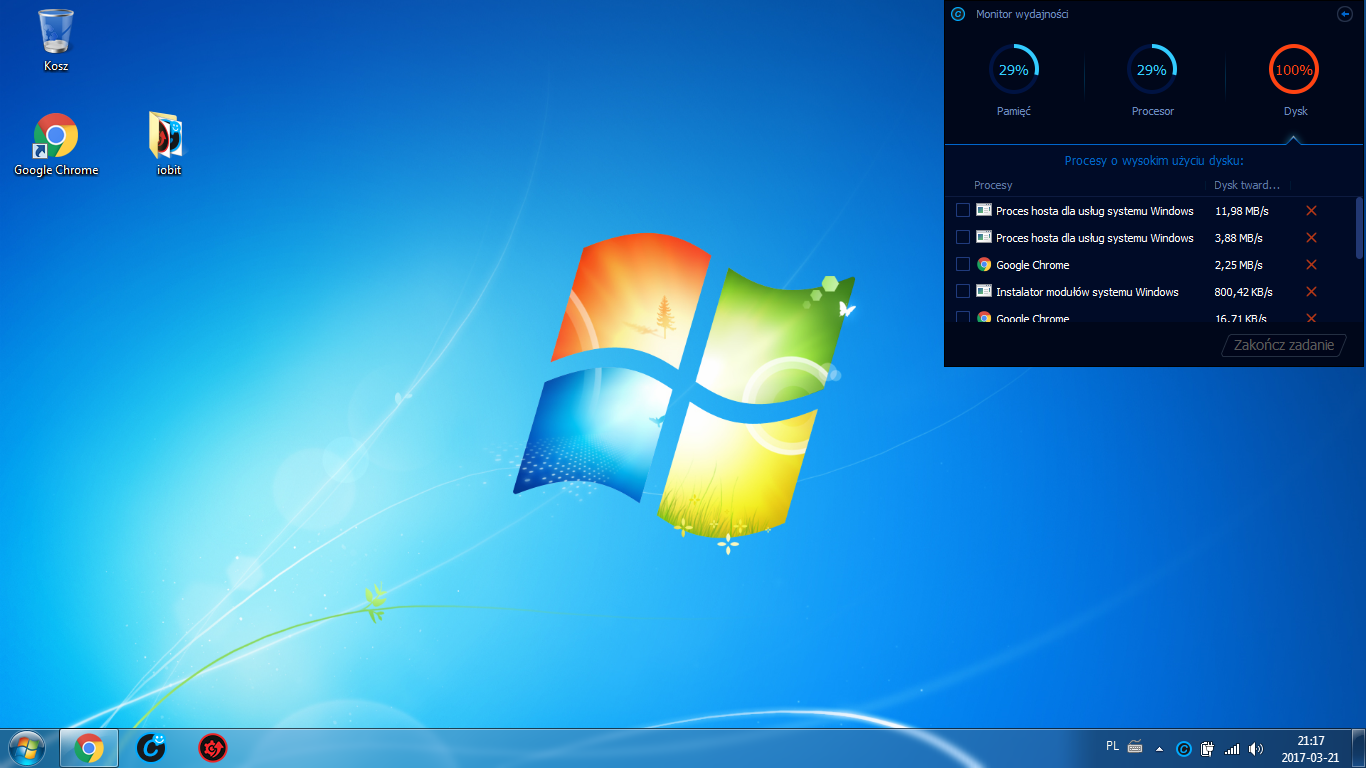Open the volume speaker tray icon

point(1256,748)
